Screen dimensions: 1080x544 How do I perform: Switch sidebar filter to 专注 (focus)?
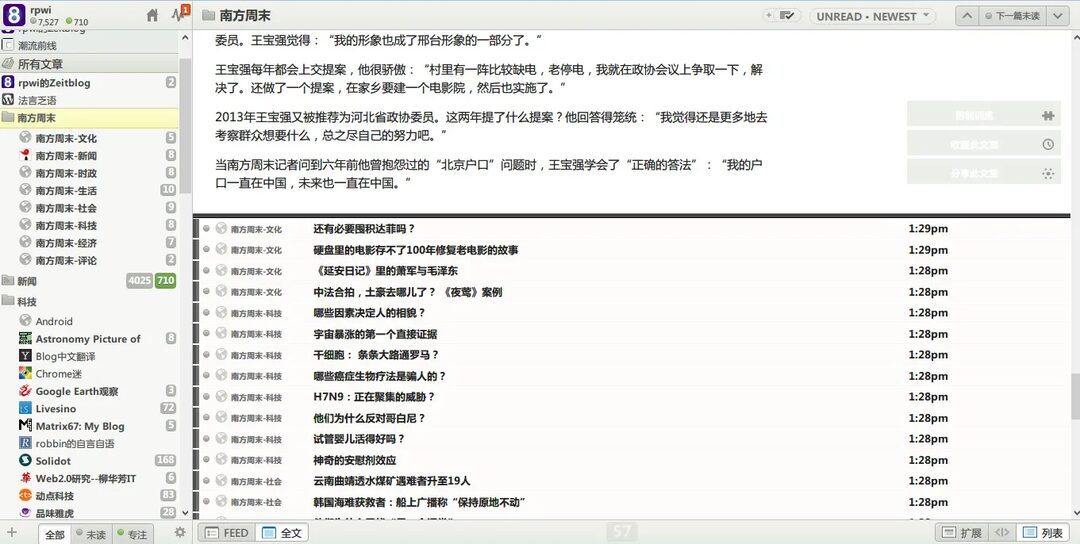click(x=130, y=534)
